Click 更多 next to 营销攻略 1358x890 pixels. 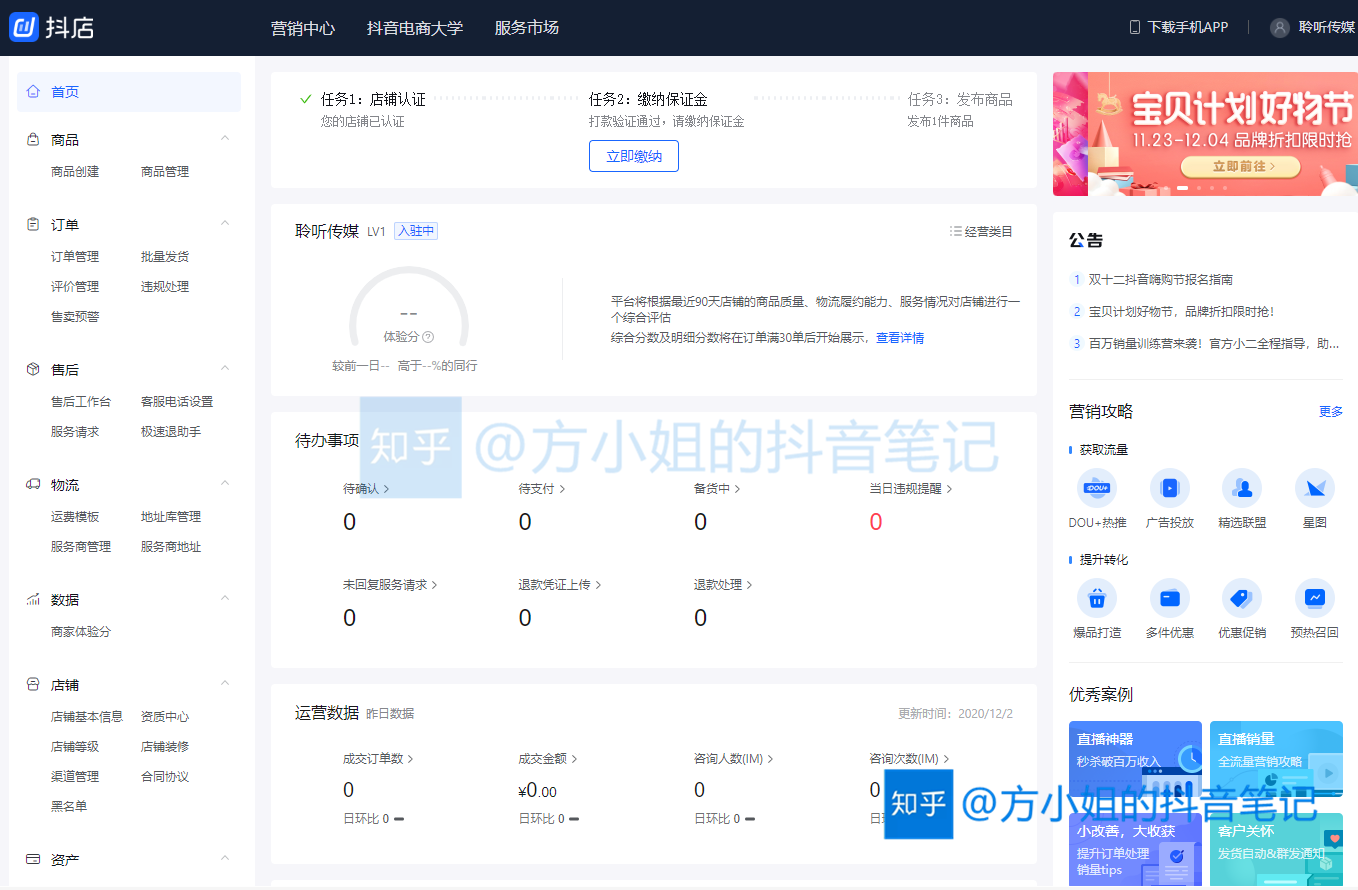click(x=1331, y=412)
